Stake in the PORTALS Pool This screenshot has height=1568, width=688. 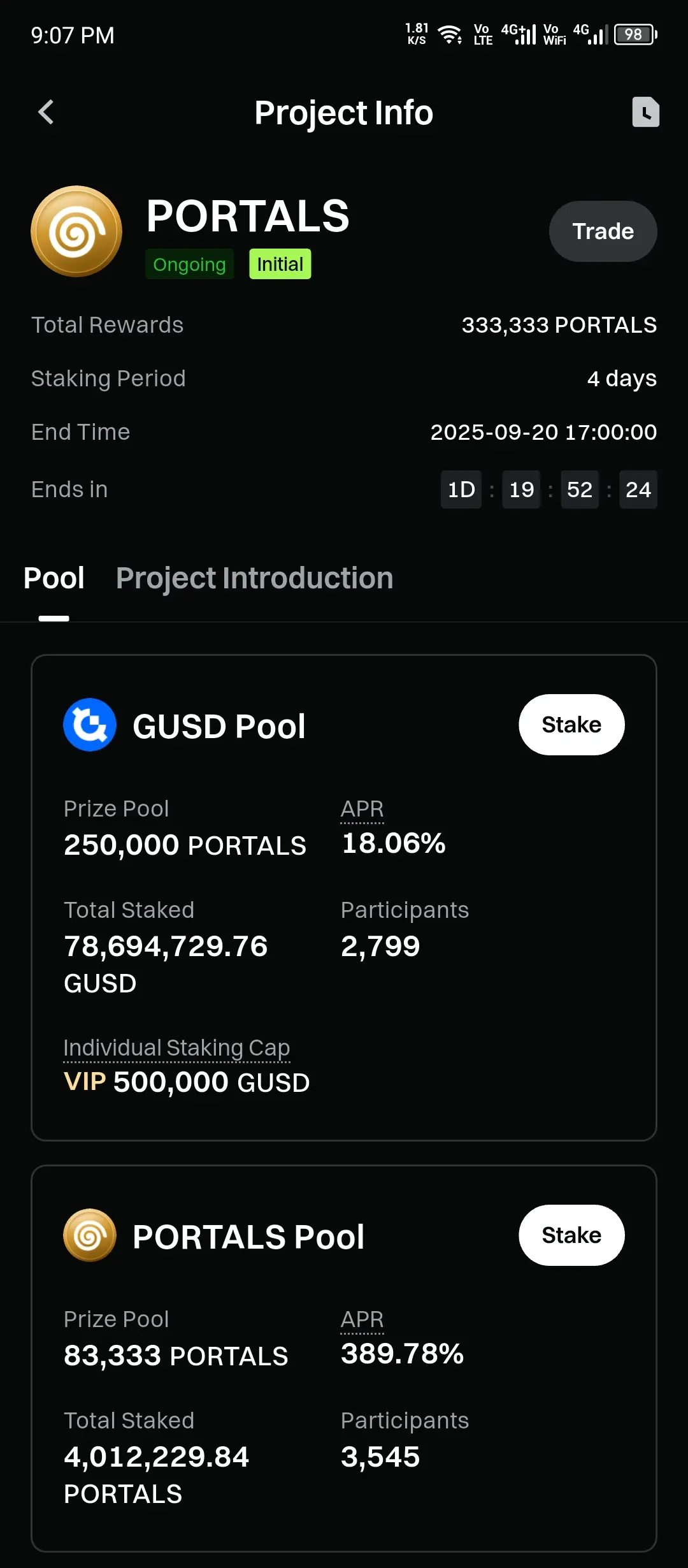pos(571,1235)
